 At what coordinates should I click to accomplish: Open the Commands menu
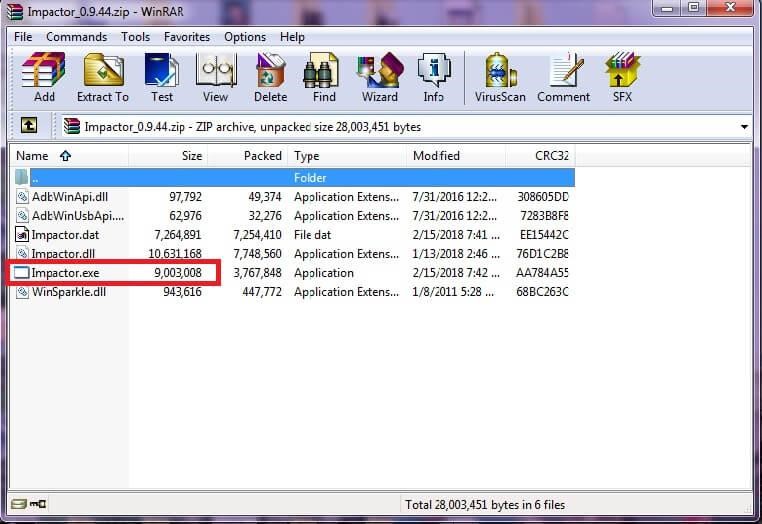[76, 37]
